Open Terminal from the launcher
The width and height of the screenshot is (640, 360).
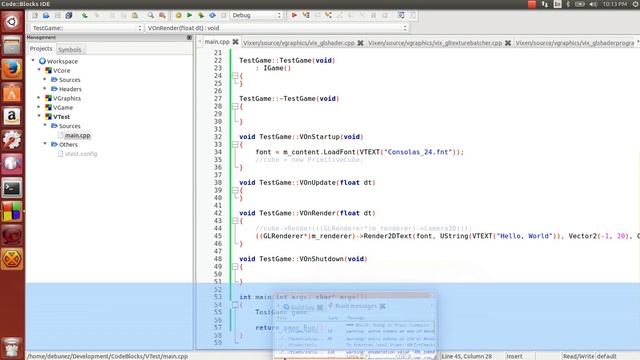coord(12,188)
